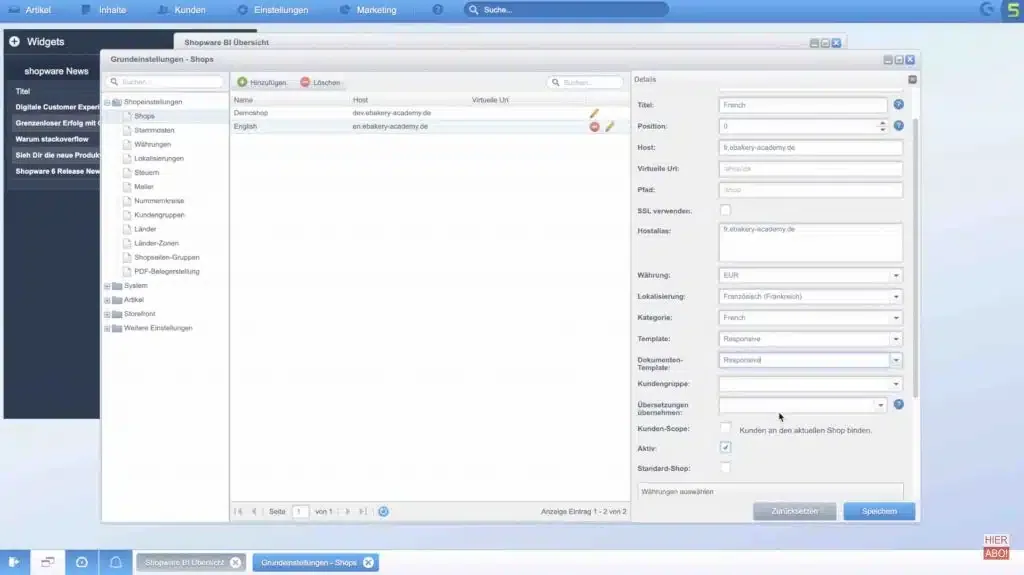Click the Widgets plus icon
This screenshot has width=1024, height=575.
click(14, 41)
